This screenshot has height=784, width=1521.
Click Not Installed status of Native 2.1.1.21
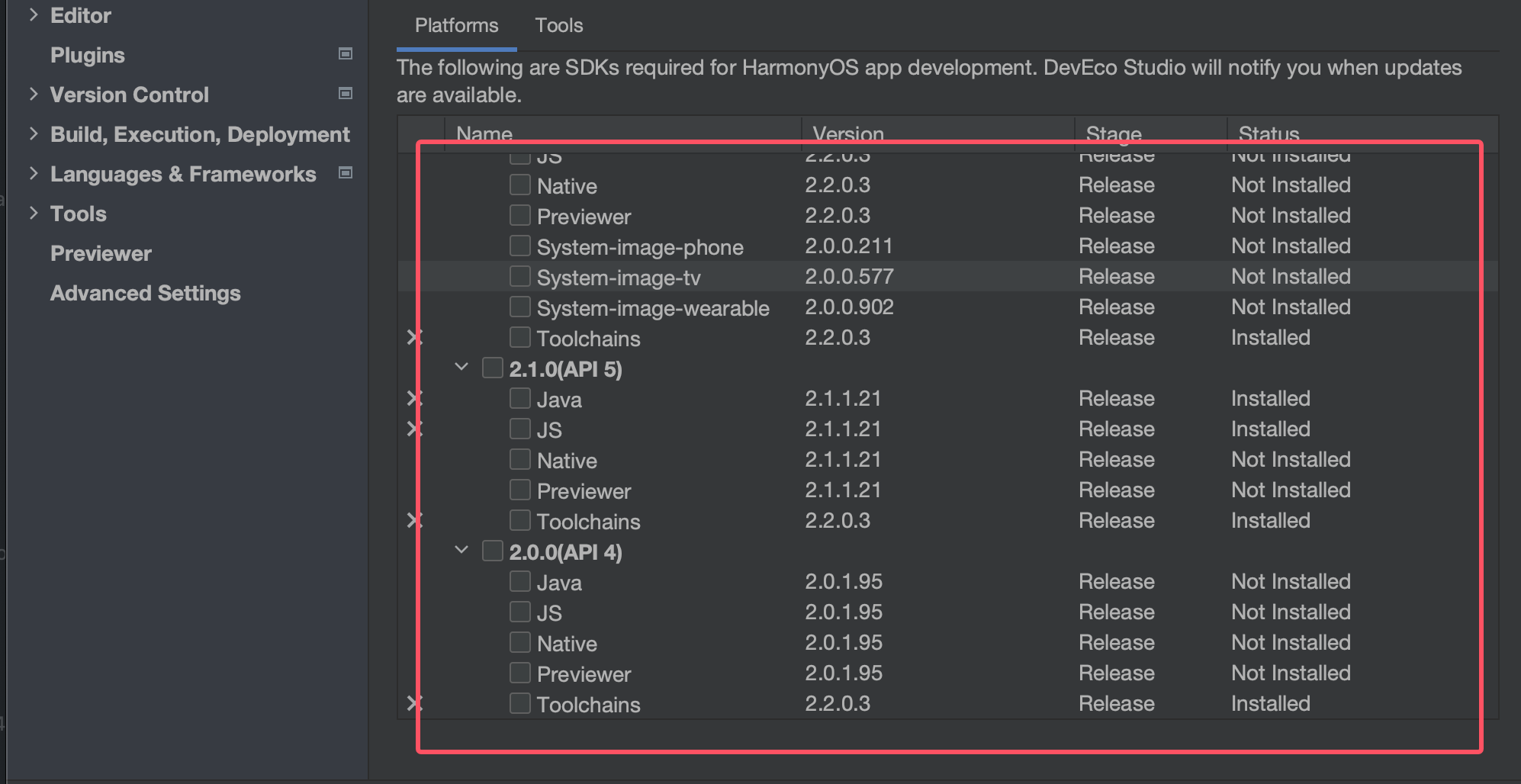(1291, 459)
